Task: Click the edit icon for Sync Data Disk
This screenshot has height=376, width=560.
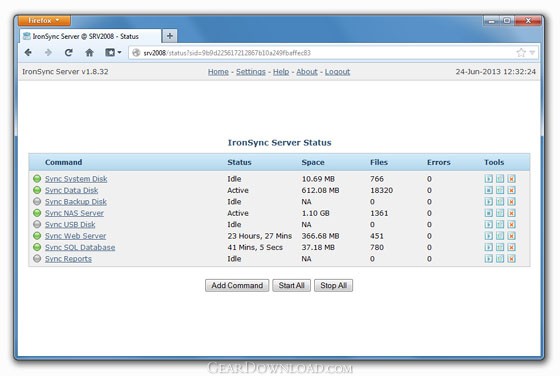Action: click(500, 190)
